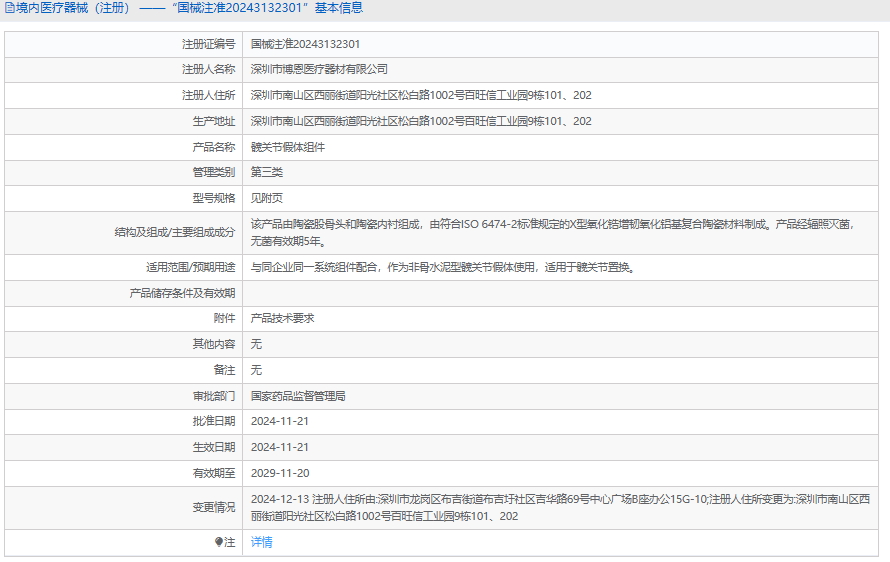Select registration number 国械注准20243132301 cell

click(305, 44)
